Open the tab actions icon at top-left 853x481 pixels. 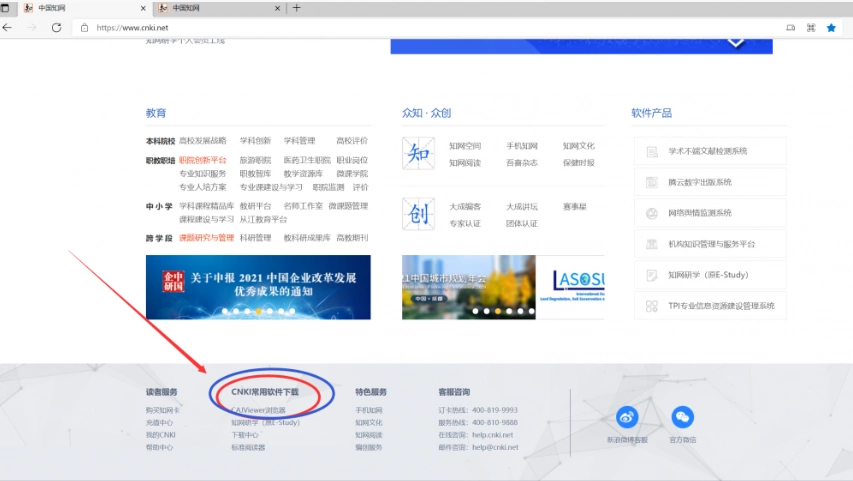click(5, 8)
